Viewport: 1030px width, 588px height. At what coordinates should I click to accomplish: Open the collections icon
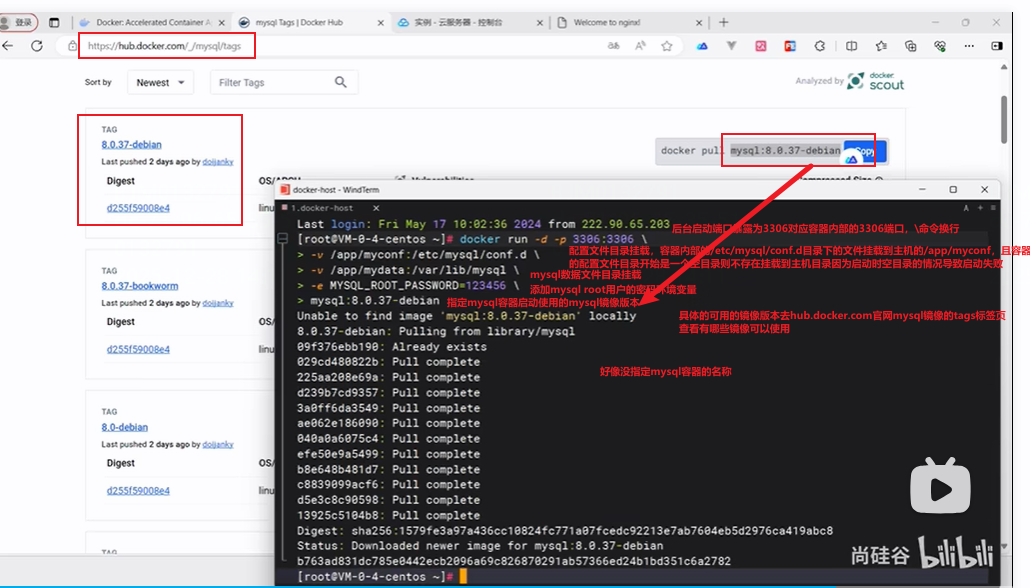coord(910,46)
